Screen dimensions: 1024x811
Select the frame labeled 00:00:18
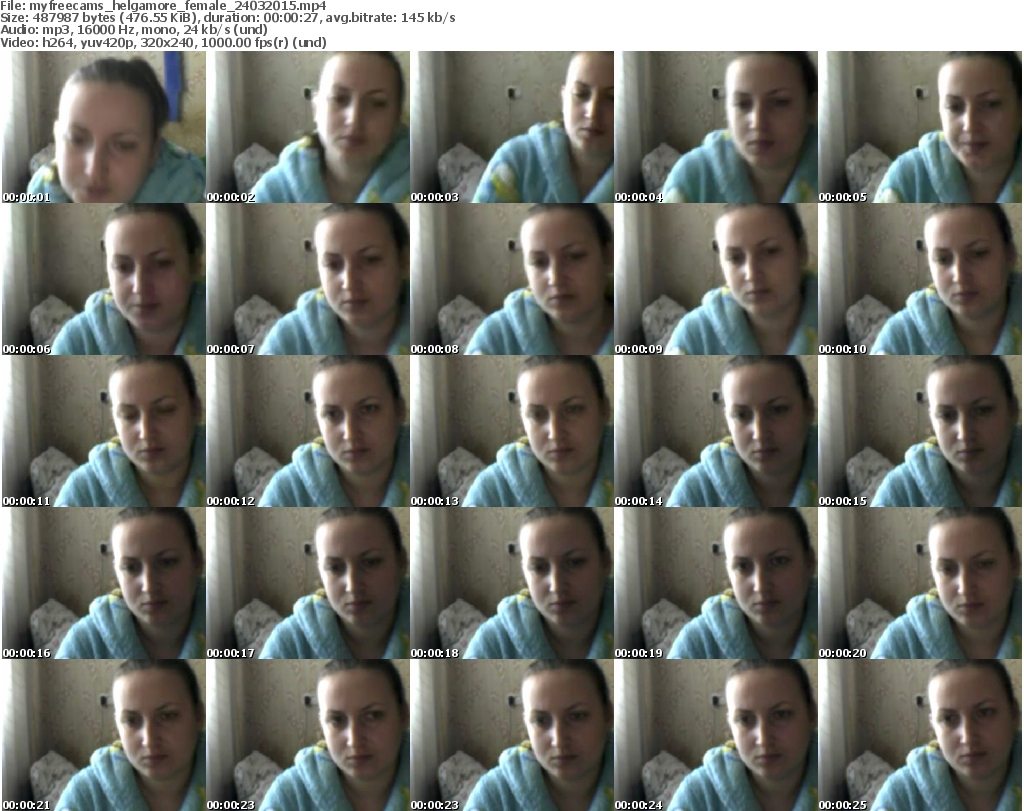(x=512, y=583)
